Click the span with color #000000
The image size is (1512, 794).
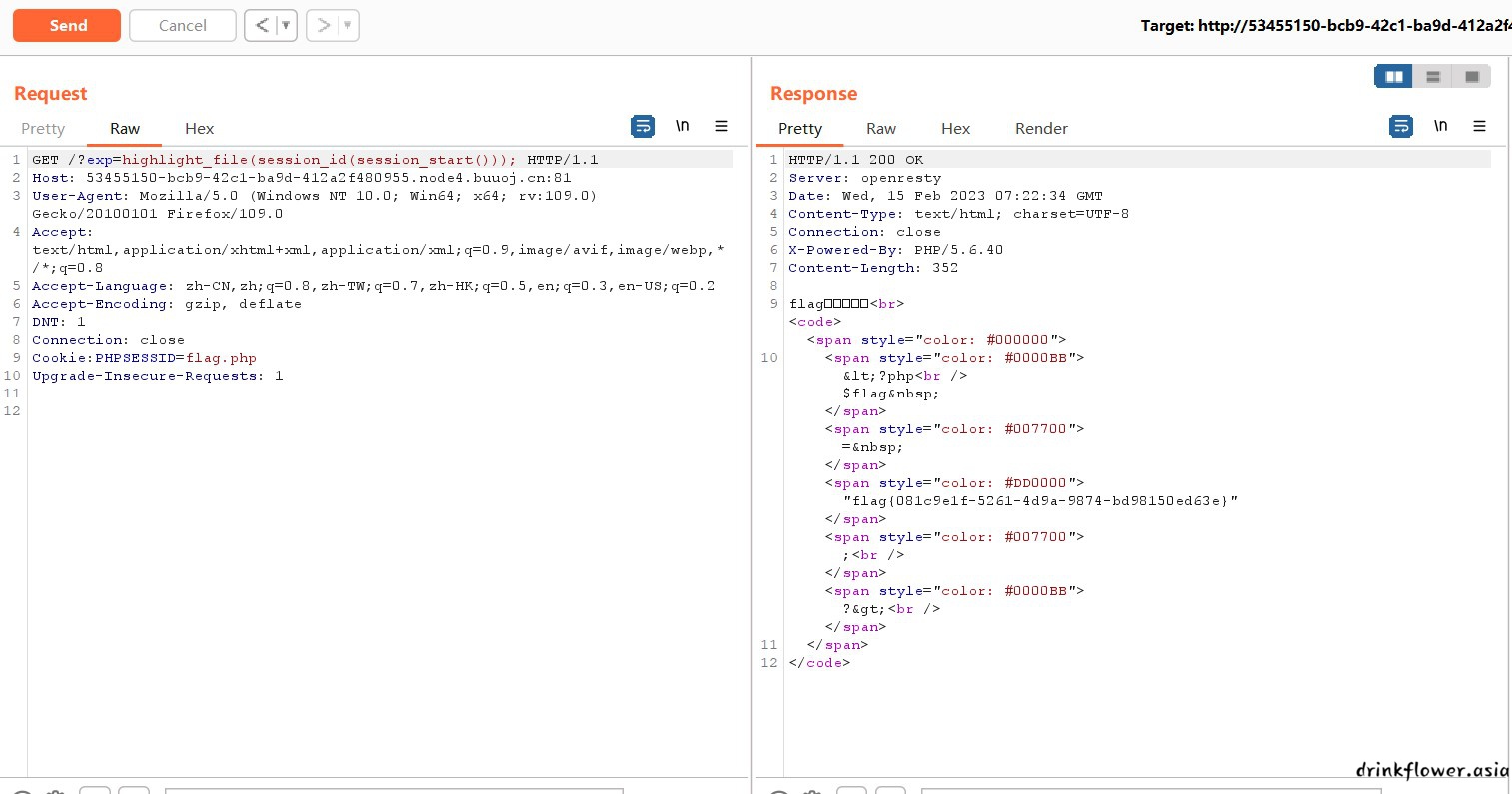[x=936, y=339]
